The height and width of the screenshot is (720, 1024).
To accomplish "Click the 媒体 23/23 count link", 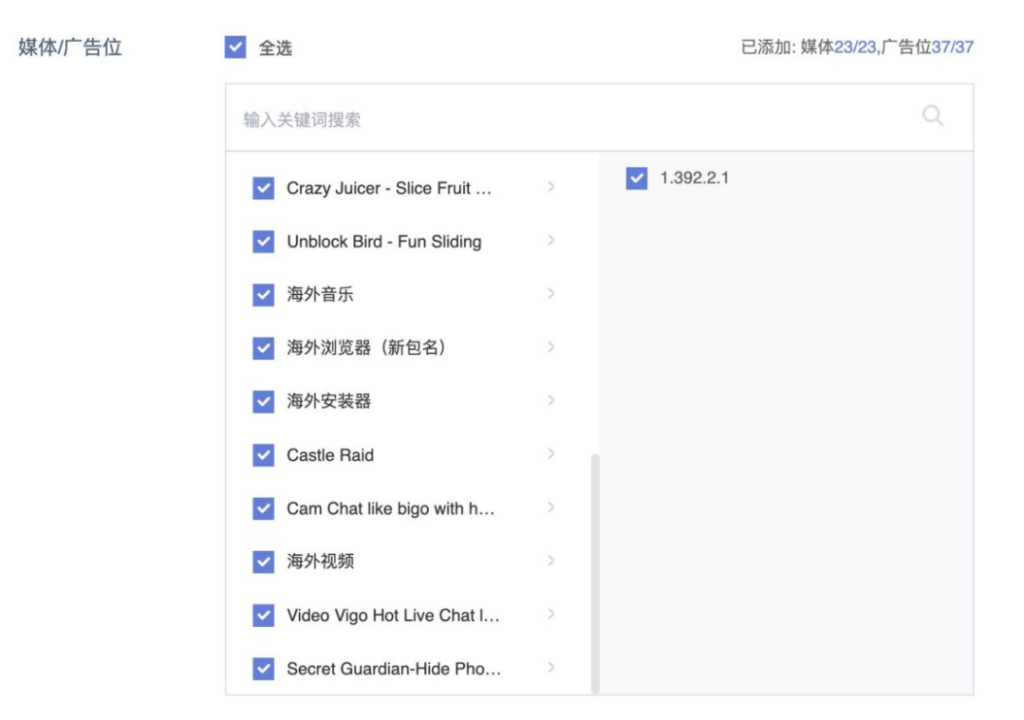I will [x=854, y=47].
